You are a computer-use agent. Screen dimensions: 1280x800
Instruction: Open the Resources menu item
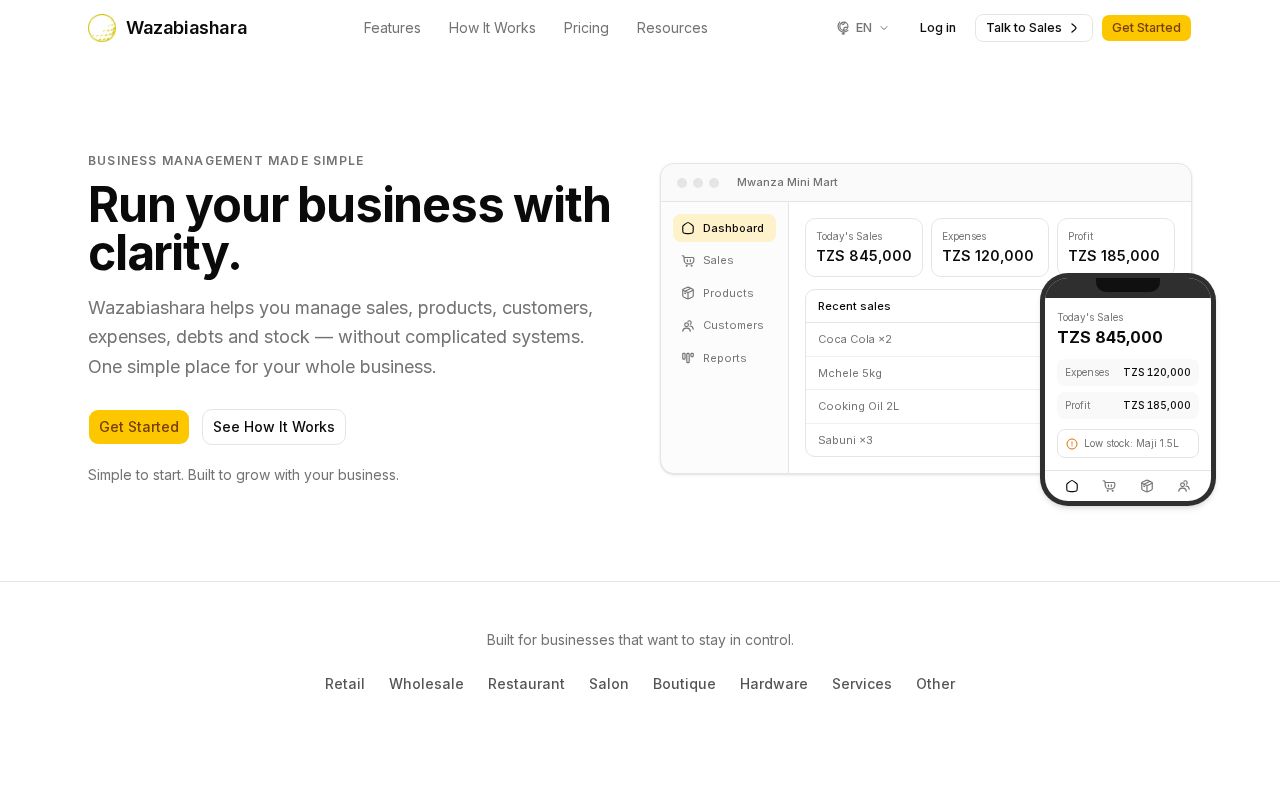click(672, 28)
